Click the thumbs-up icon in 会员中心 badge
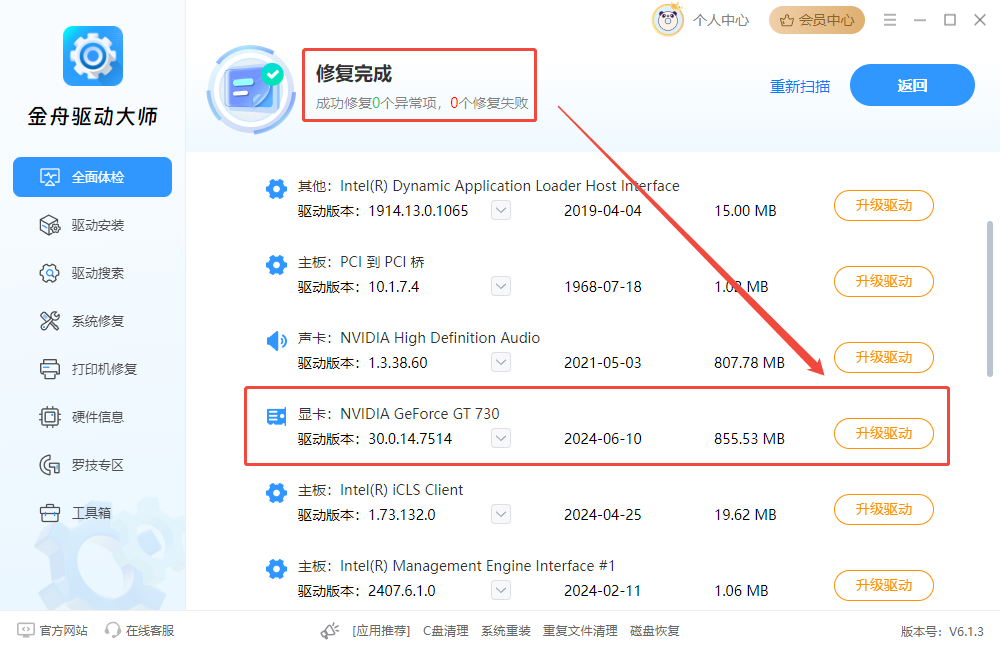The image size is (1000, 650). click(x=787, y=20)
